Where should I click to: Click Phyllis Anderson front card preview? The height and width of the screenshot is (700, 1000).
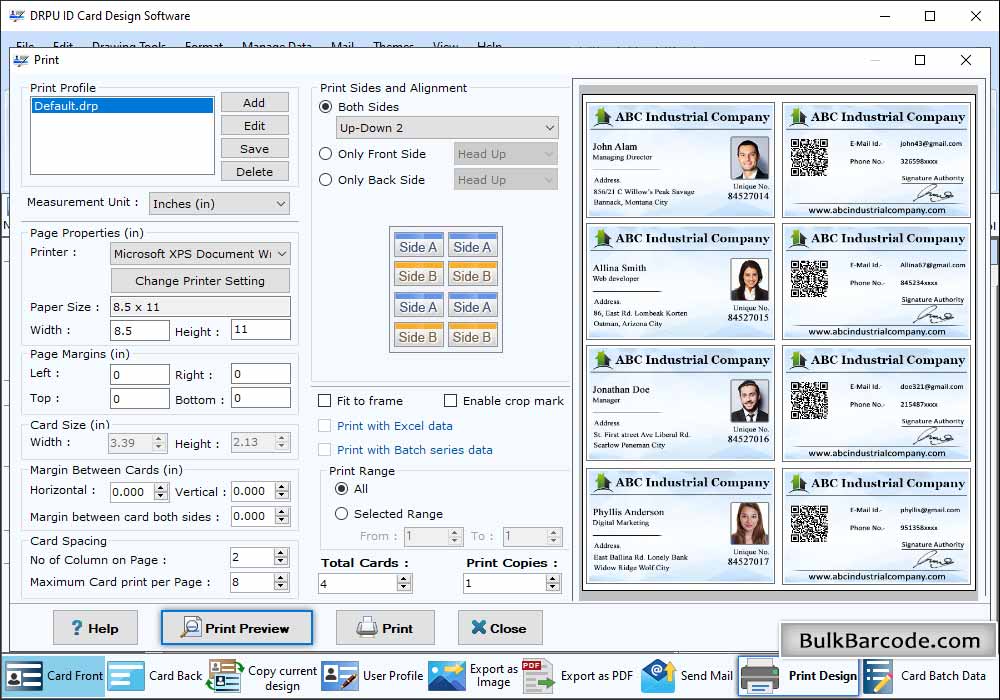(x=680, y=526)
